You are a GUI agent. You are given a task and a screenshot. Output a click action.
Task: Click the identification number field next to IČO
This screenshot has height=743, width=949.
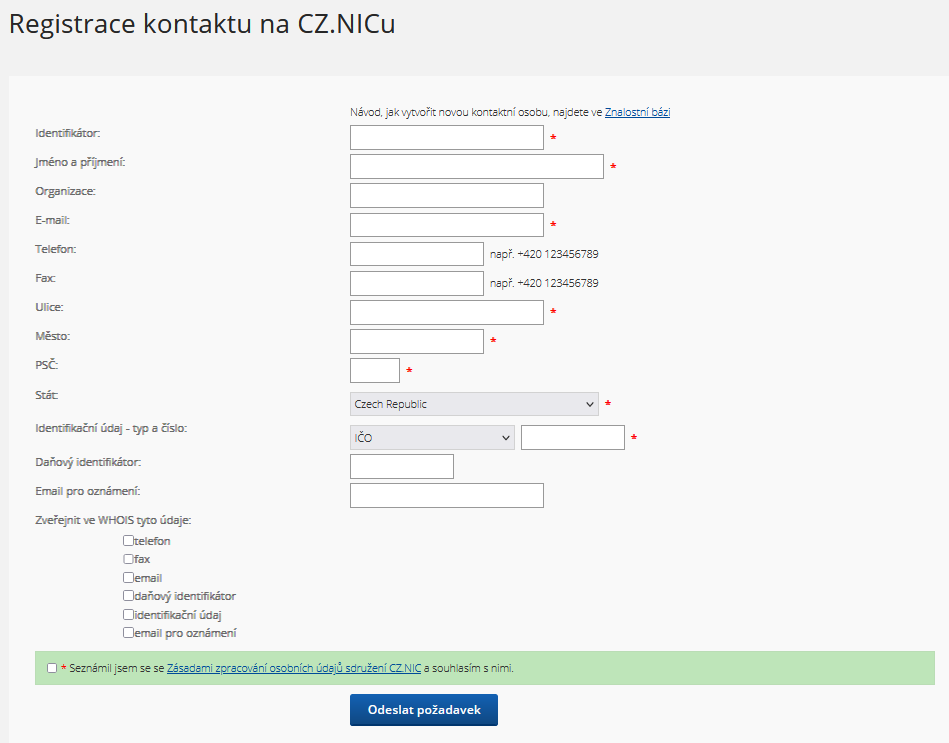pos(573,437)
